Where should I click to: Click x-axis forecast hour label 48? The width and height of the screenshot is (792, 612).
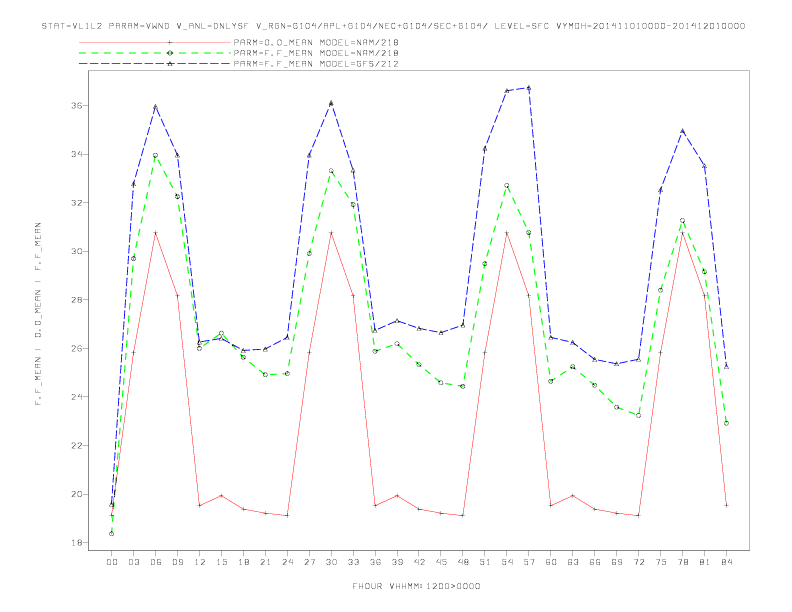coord(463,562)
